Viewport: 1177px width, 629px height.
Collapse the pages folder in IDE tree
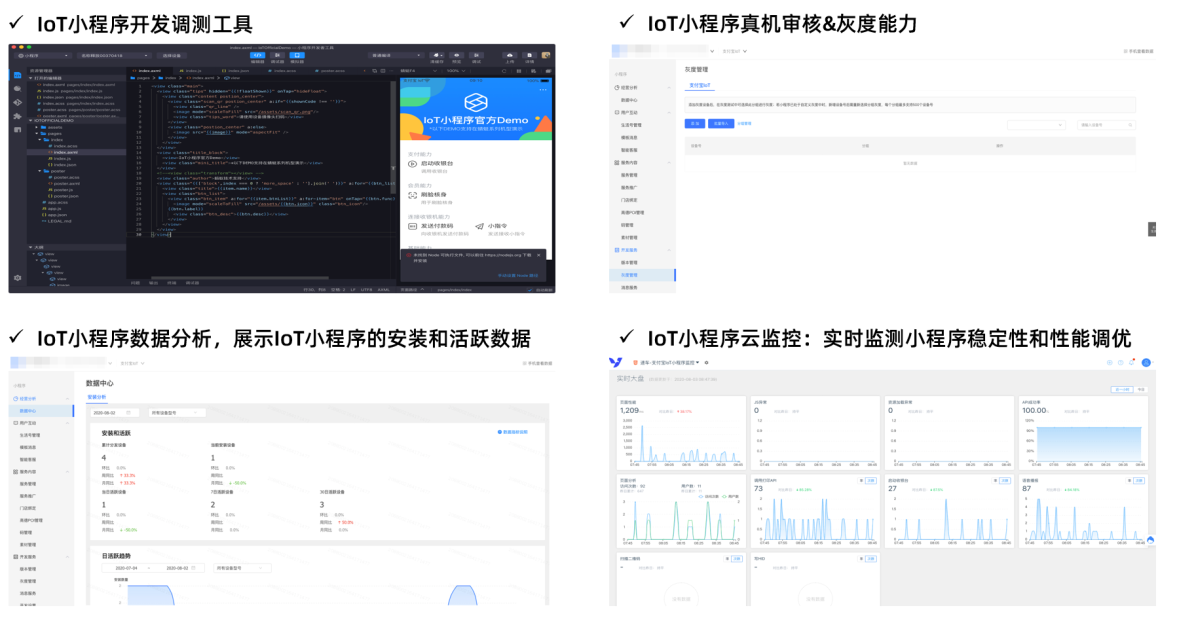(36, 134)
